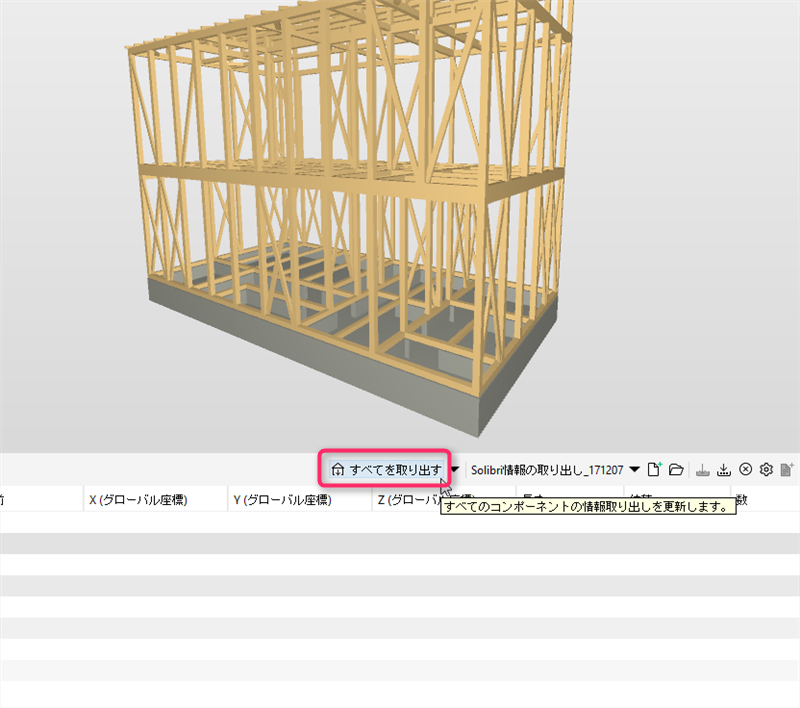Create a new information takeoff definition
This screenshot has width=800, height=708.
pyautogui.click(x=654, y=469)
